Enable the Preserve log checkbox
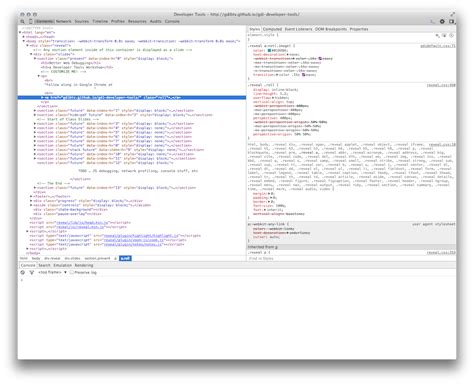 tap(72, 272)
